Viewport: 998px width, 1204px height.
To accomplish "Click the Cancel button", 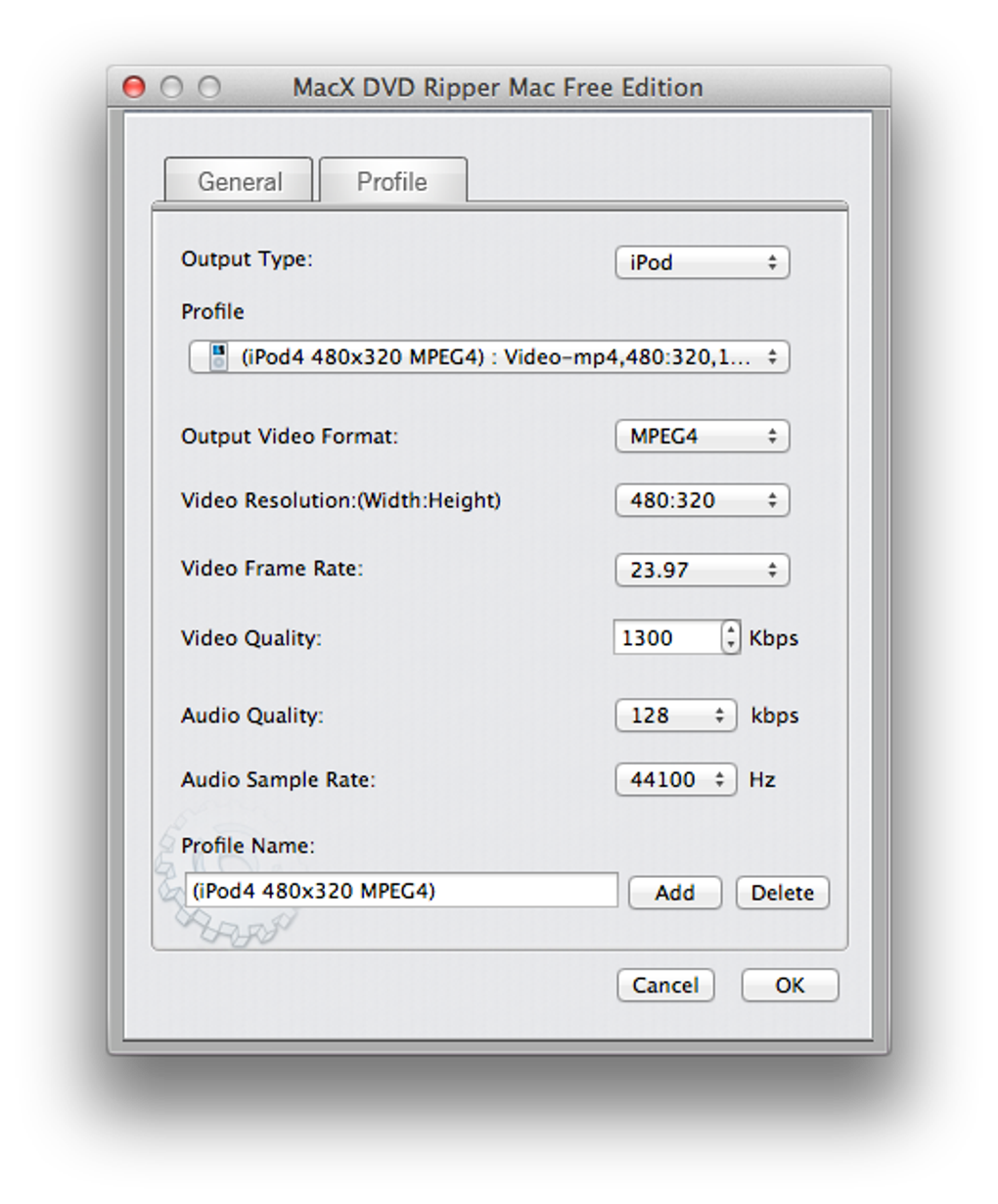I will [x=665, y=986].
